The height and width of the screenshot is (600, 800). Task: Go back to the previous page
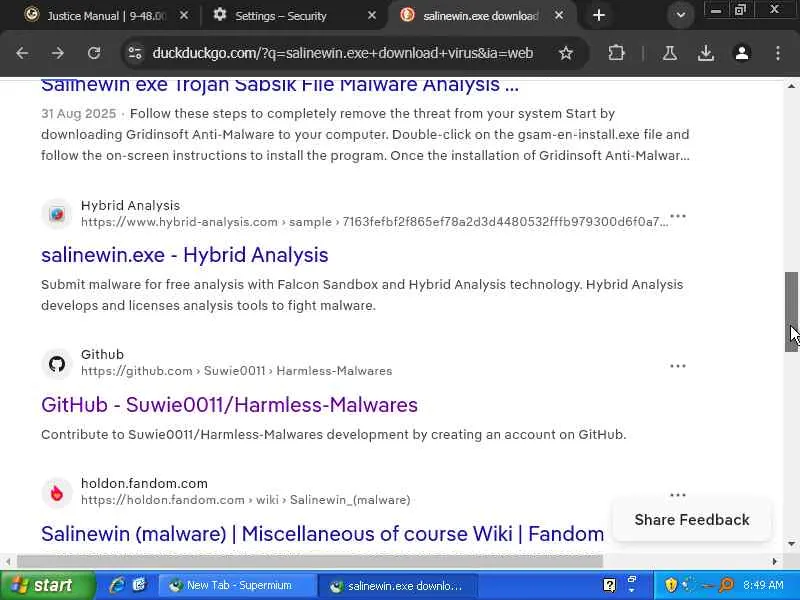pos(22,53)
